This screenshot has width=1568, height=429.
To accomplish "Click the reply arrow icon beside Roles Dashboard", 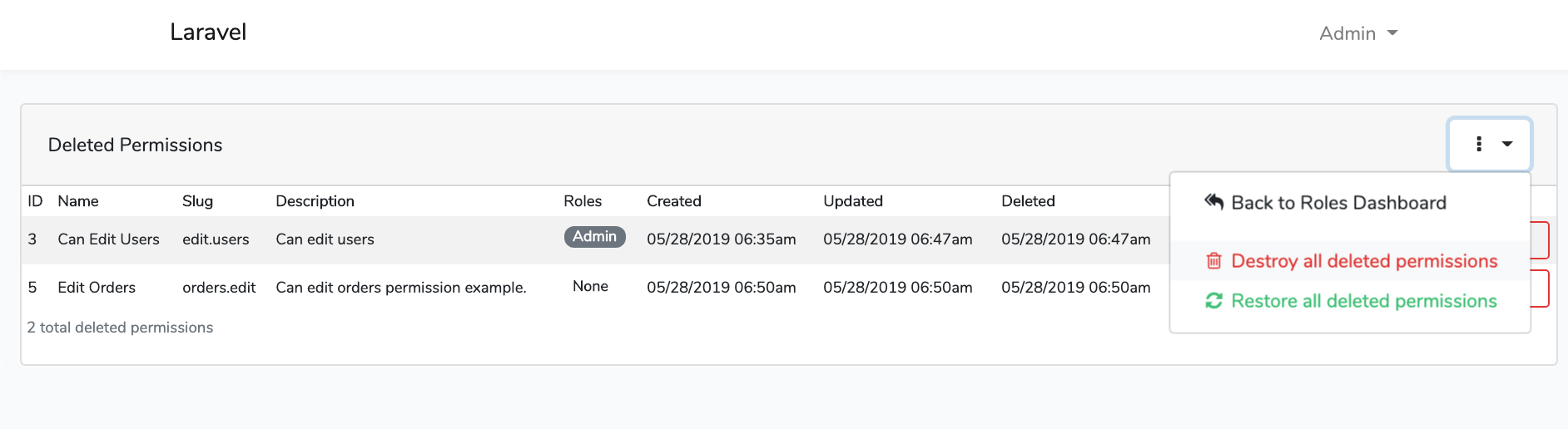I will (1214, 202).
